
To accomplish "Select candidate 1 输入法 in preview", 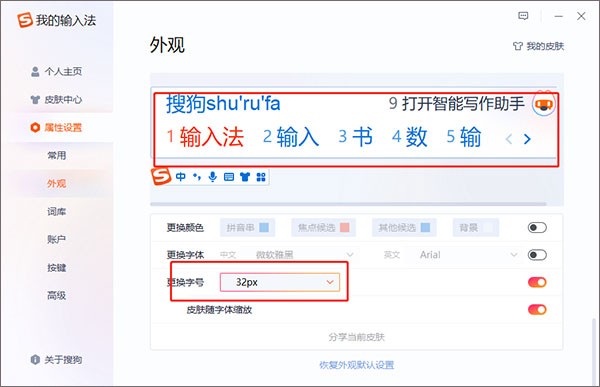I will [x=205, y=137].
